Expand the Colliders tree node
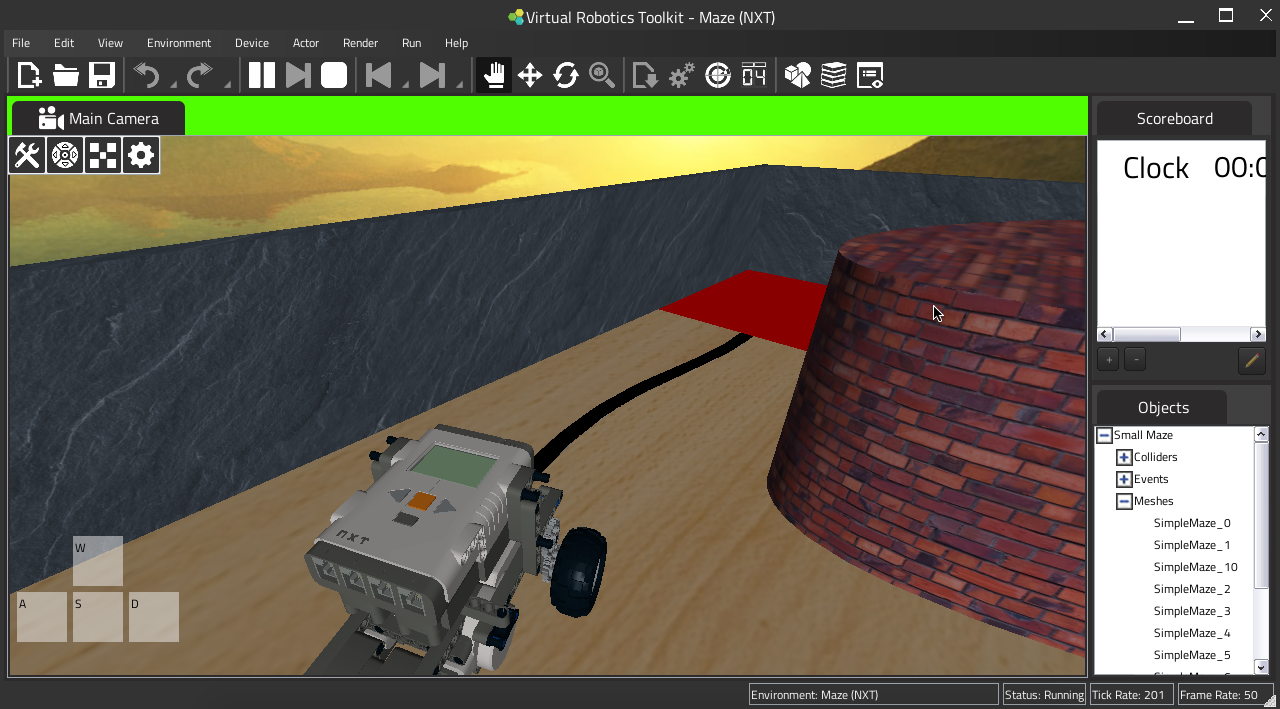 [x=1124, y=458]
